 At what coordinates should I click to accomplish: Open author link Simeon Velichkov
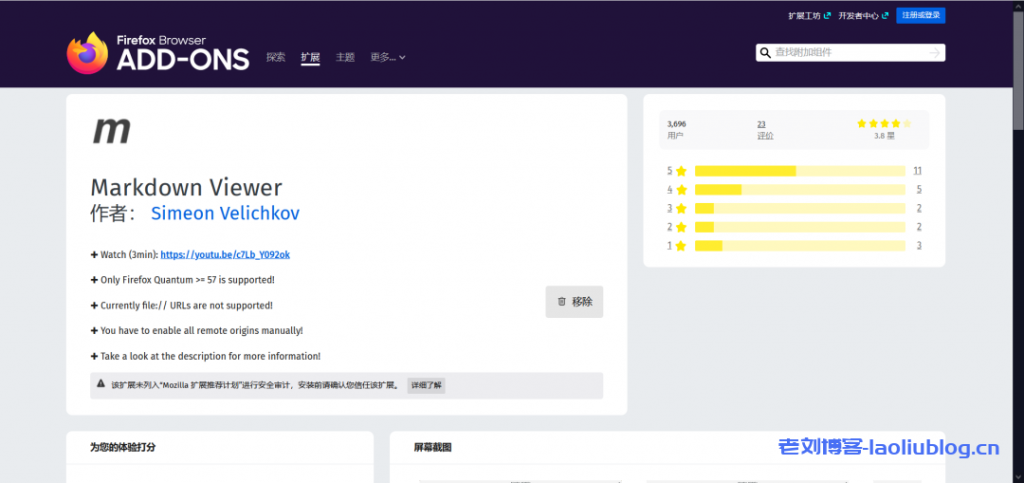tap(224, 213)
